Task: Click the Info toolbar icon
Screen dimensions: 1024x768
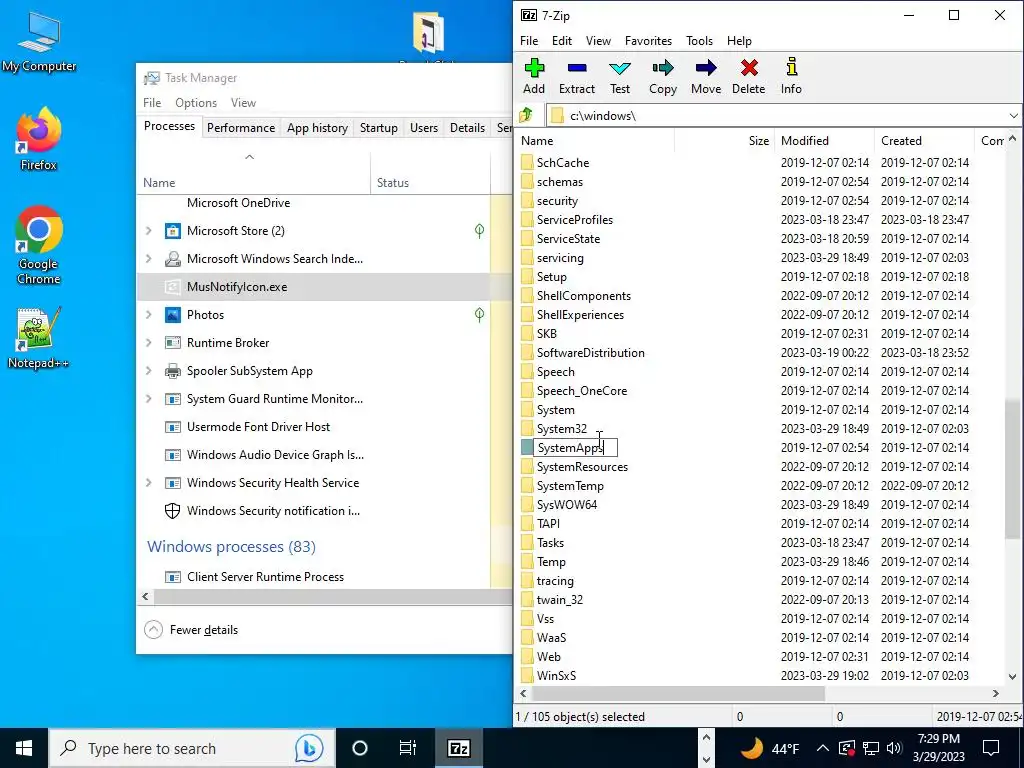Action: click(791, 76)
